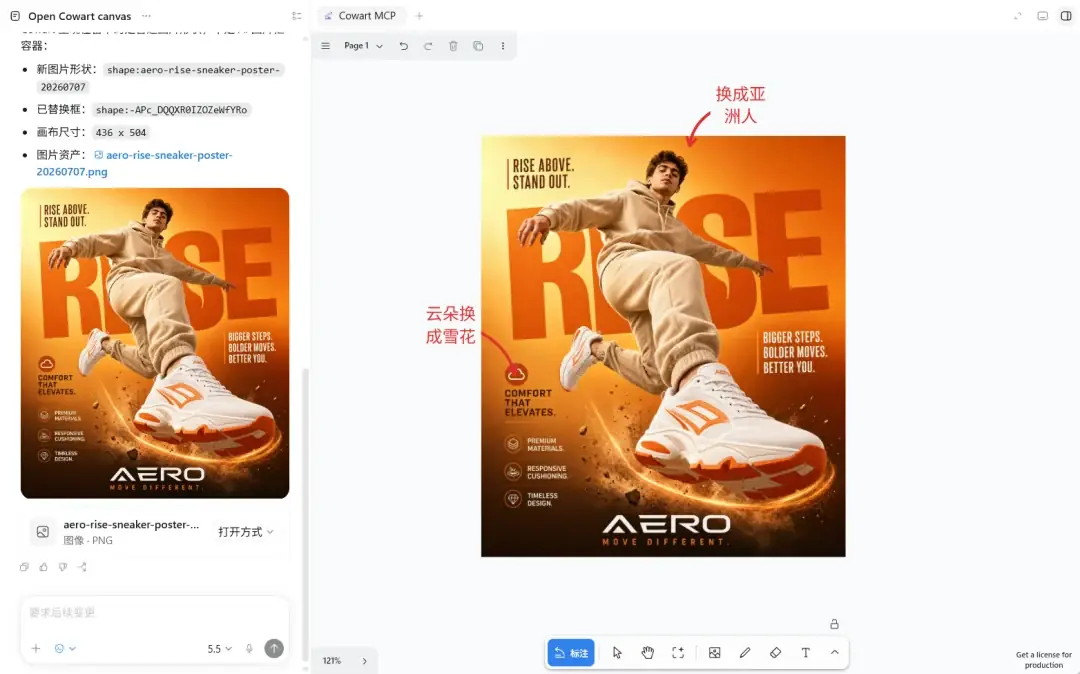Click the microphone voice input icon
Image resolution: width=1080 pixels, height=674 pixels.
(249, 649)
